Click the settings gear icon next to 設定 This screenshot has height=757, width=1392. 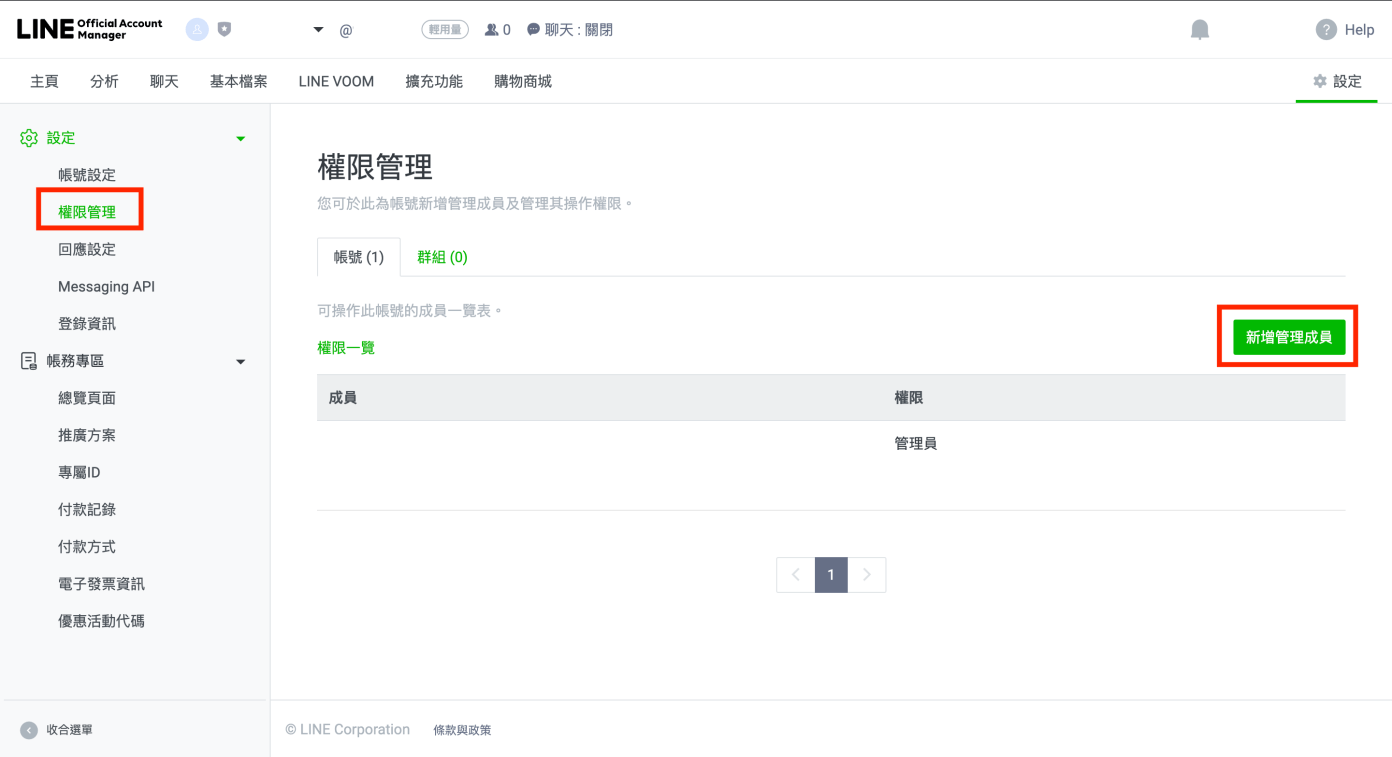[x=1319, y=81]
